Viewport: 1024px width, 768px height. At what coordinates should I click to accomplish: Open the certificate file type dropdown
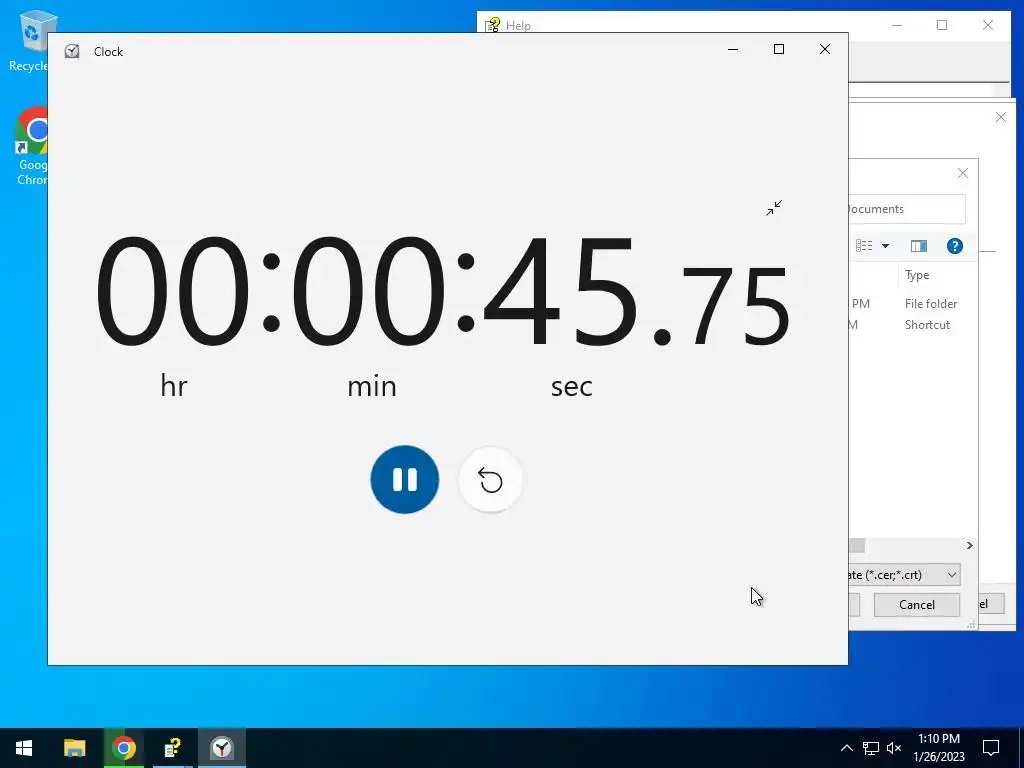click(x=904, y=575)
